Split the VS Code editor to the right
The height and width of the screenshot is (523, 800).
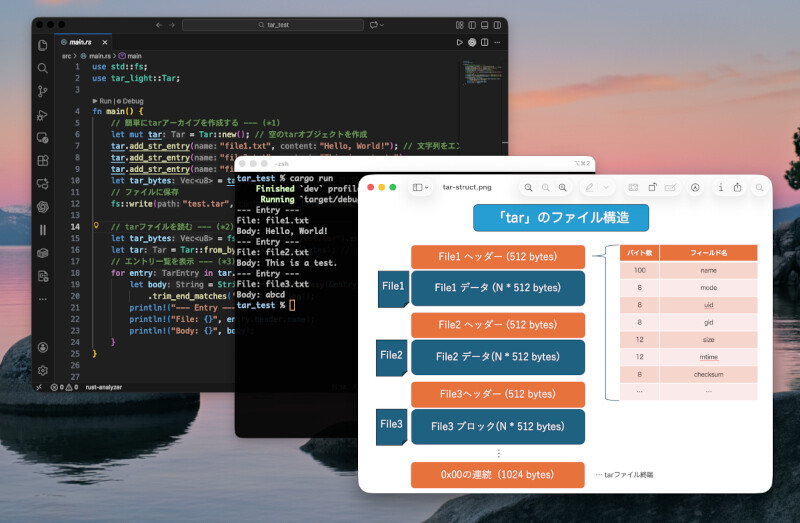click(x=485, y=42)
